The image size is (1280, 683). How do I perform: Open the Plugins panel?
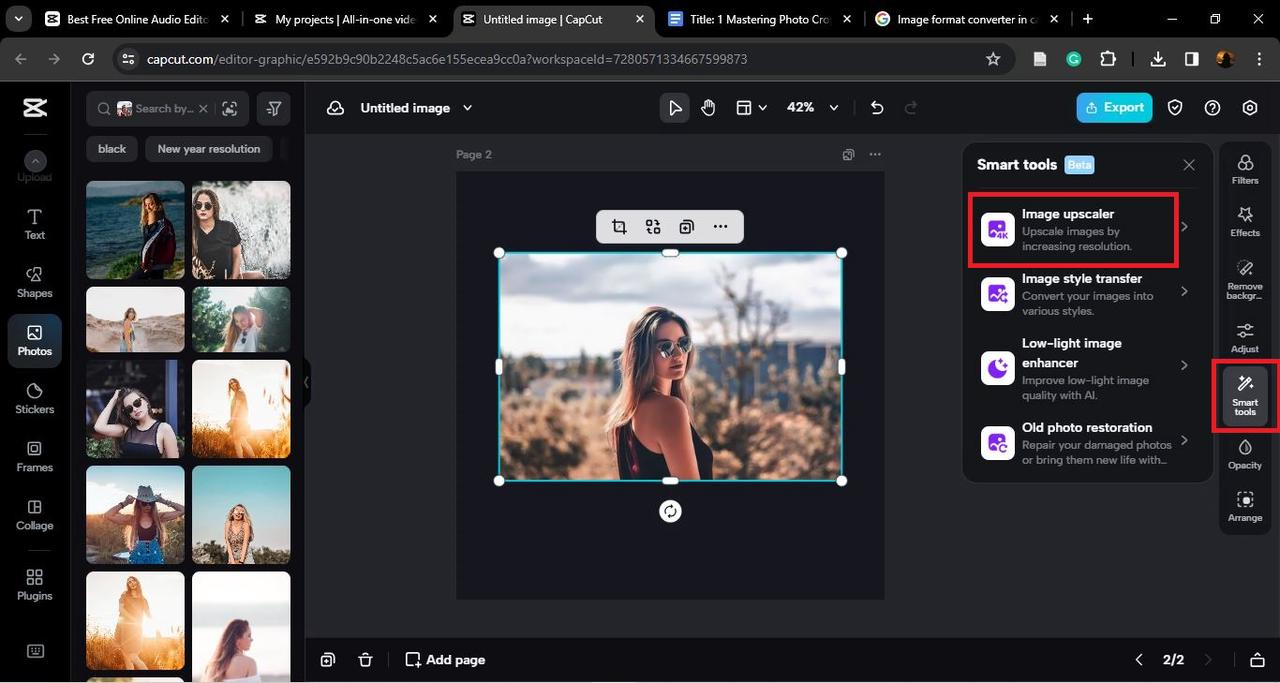click(x=35, y=584)
